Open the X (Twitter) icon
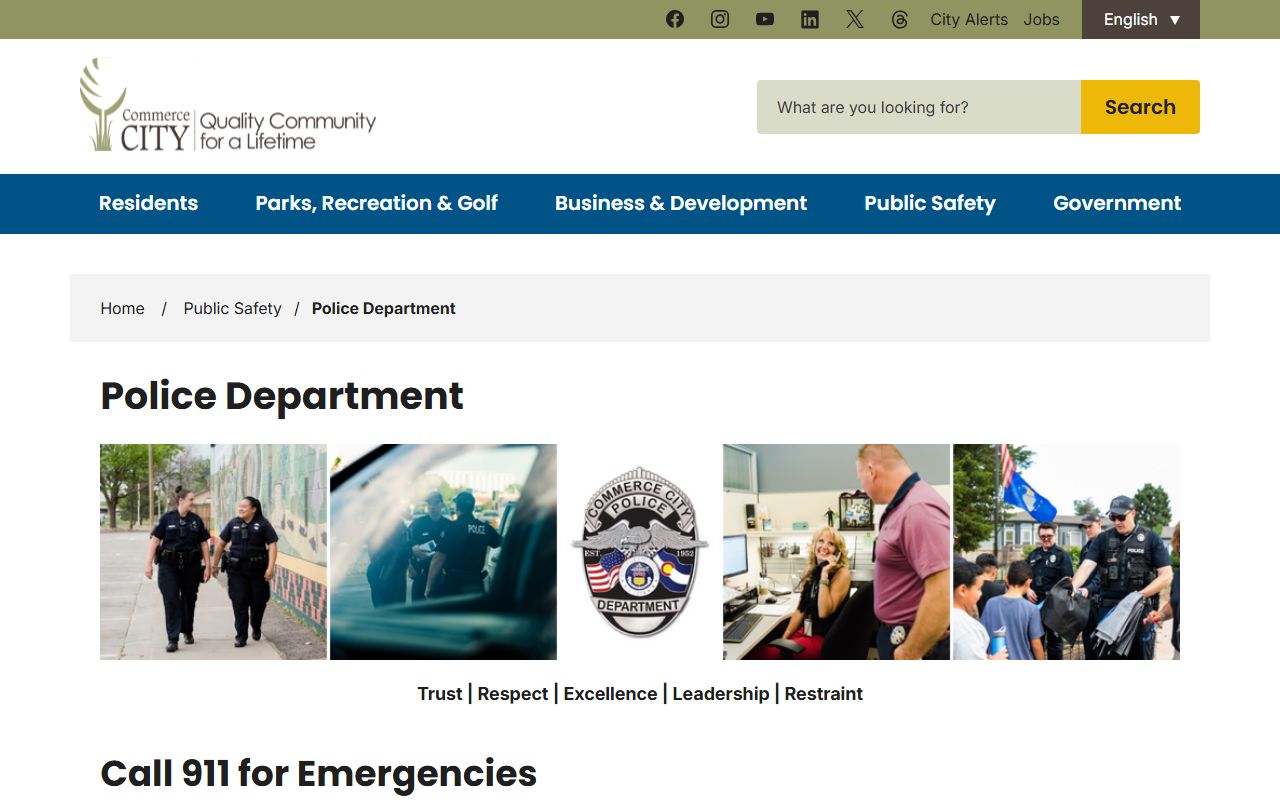 coord(855,19)
